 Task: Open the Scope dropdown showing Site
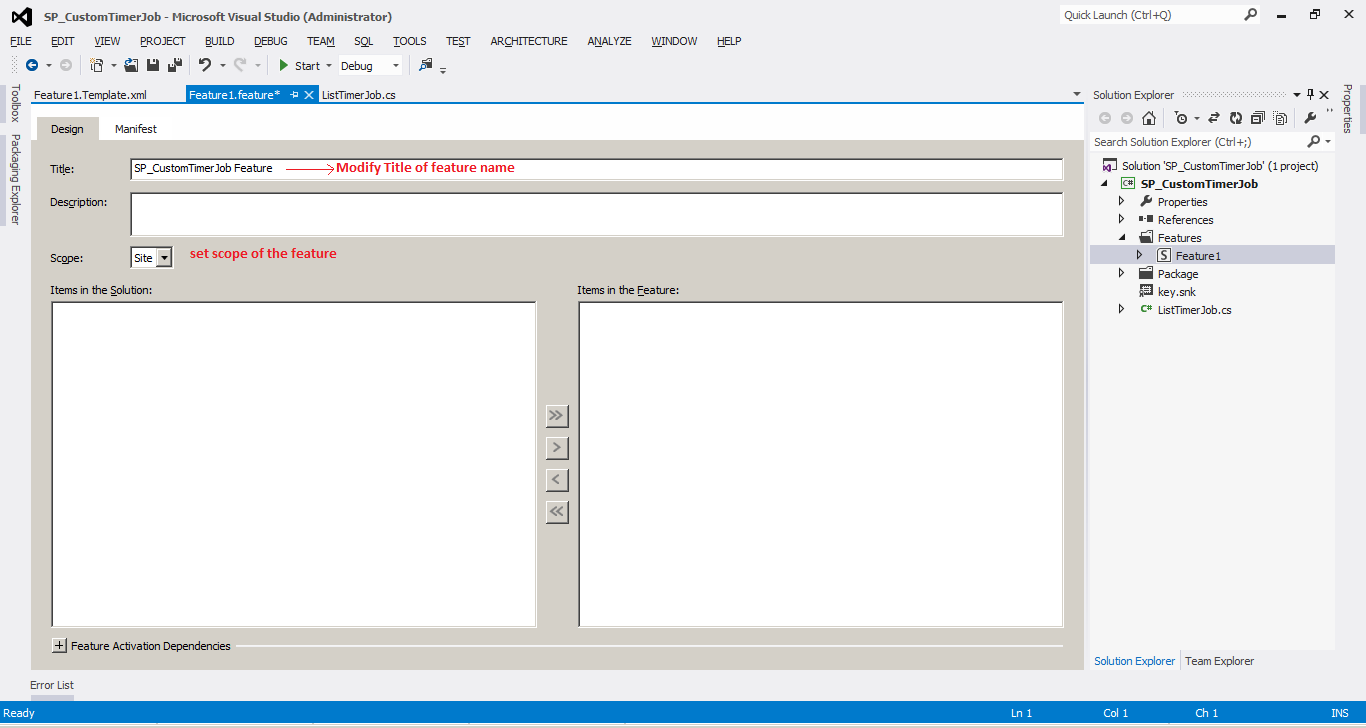coord(164,258)
